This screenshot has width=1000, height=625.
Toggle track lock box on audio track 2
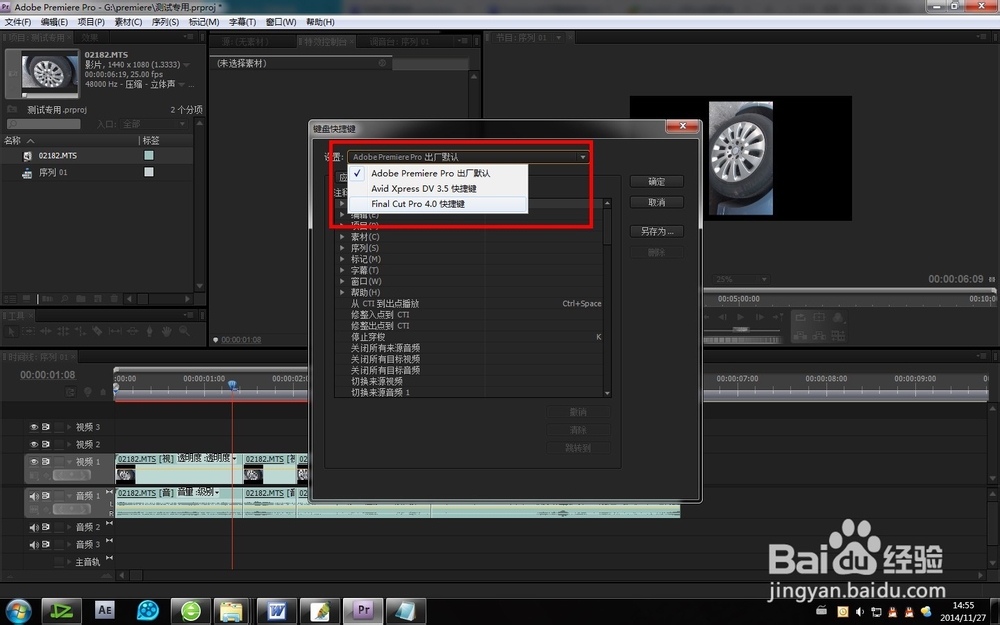(x=59, y=527)
